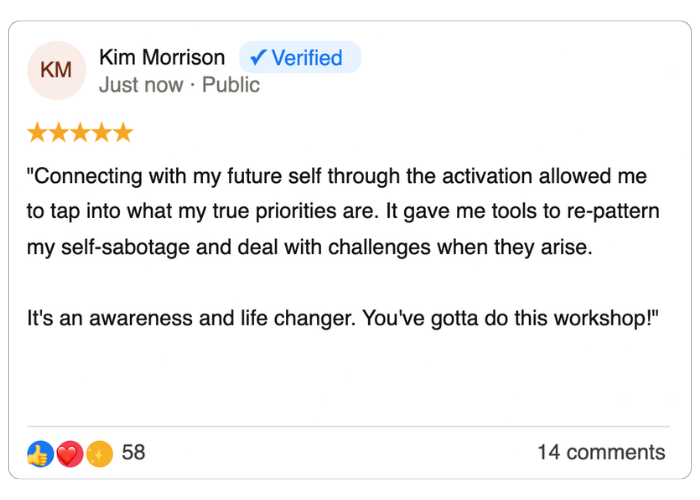This screenshot has width=700, height=500.
Task: Open the KM profile avatar
Action: [56, 70]
